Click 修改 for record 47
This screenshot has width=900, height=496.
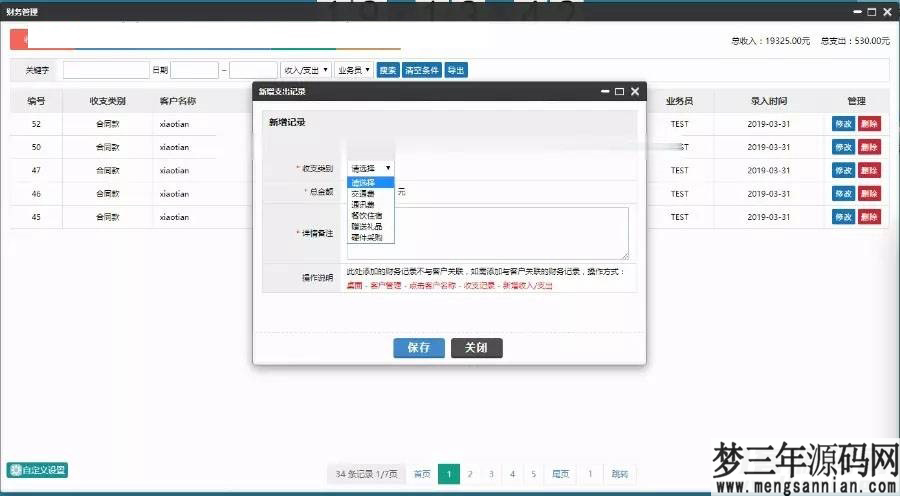(x=843, y=170)
